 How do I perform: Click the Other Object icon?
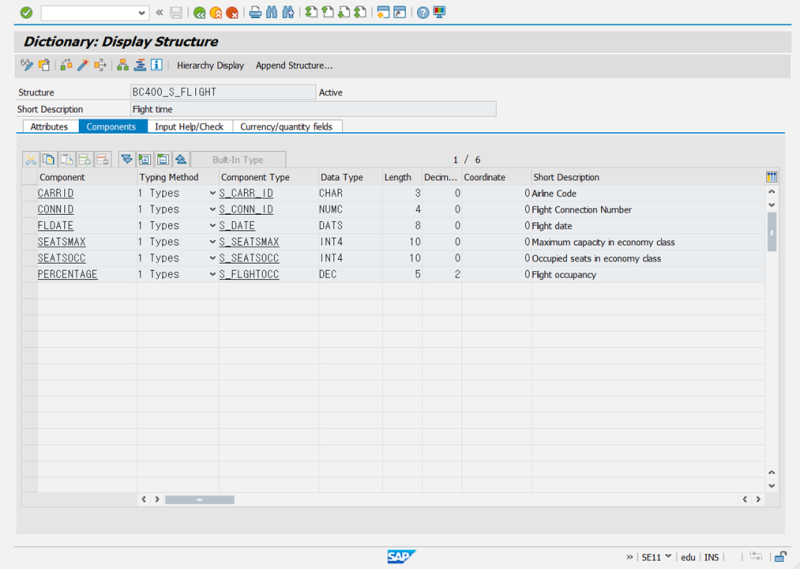pos(44,65)
